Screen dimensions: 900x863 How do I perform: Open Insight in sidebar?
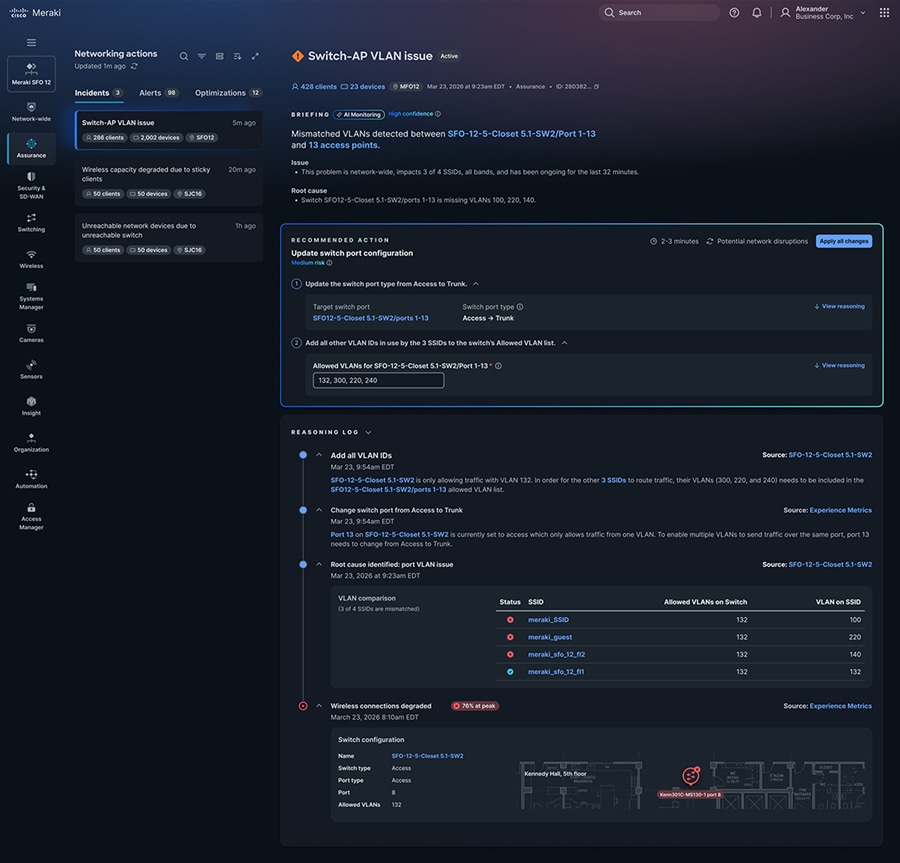pos(31,406)
